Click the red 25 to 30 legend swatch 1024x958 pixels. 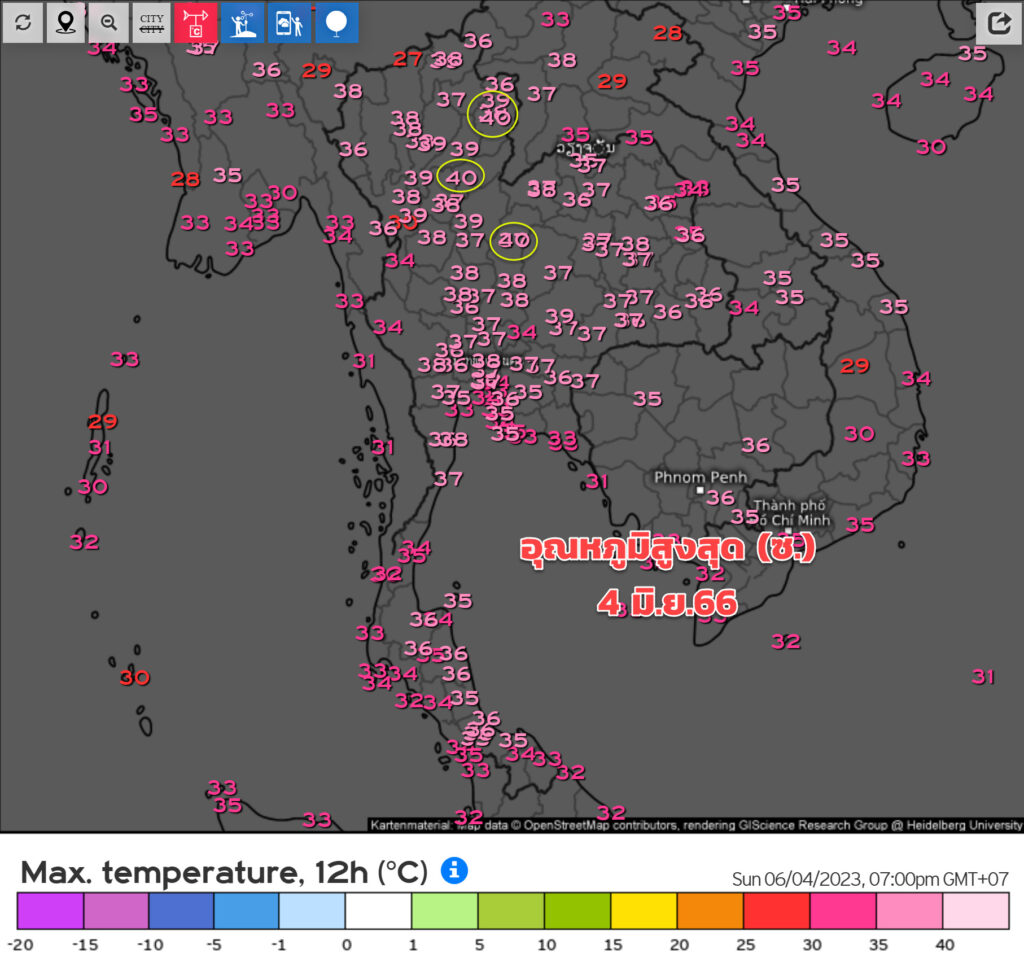click(x=775, y=911)
